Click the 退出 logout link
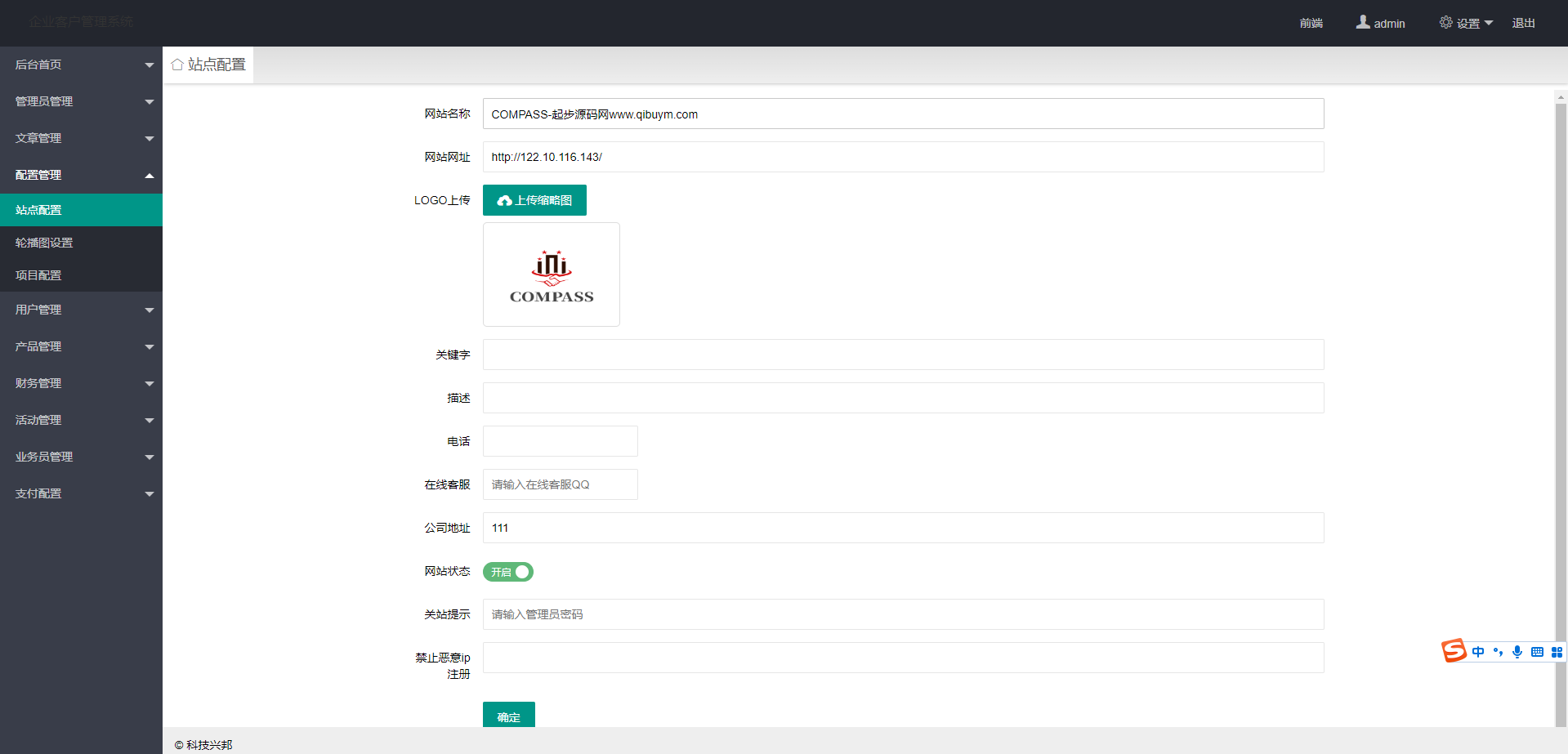This screenshot has width=1568, height=754. (1523, 23)
